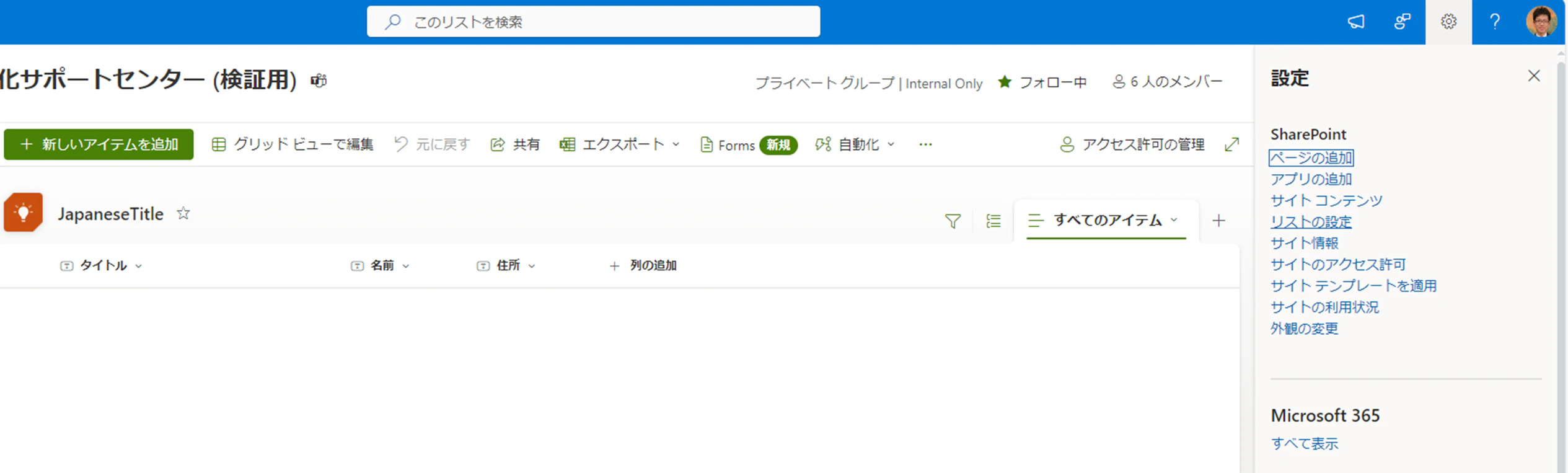Click the Forms 新規 command
Viewport: 1568px width, 473px height.
(x=748, y=144)
